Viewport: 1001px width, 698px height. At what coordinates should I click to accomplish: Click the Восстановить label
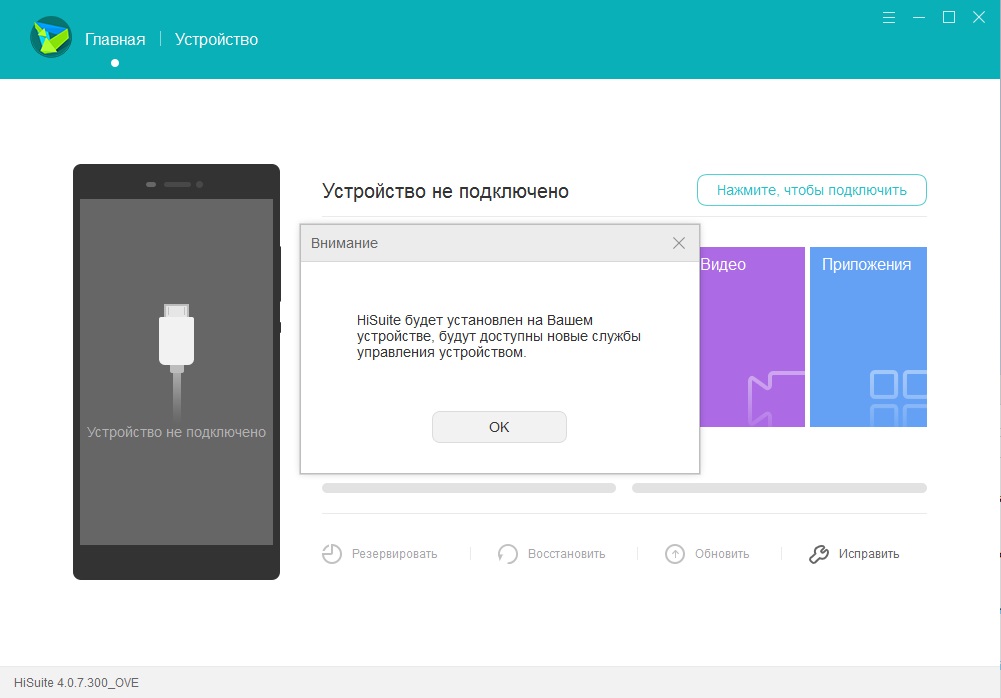coord(566,554)
